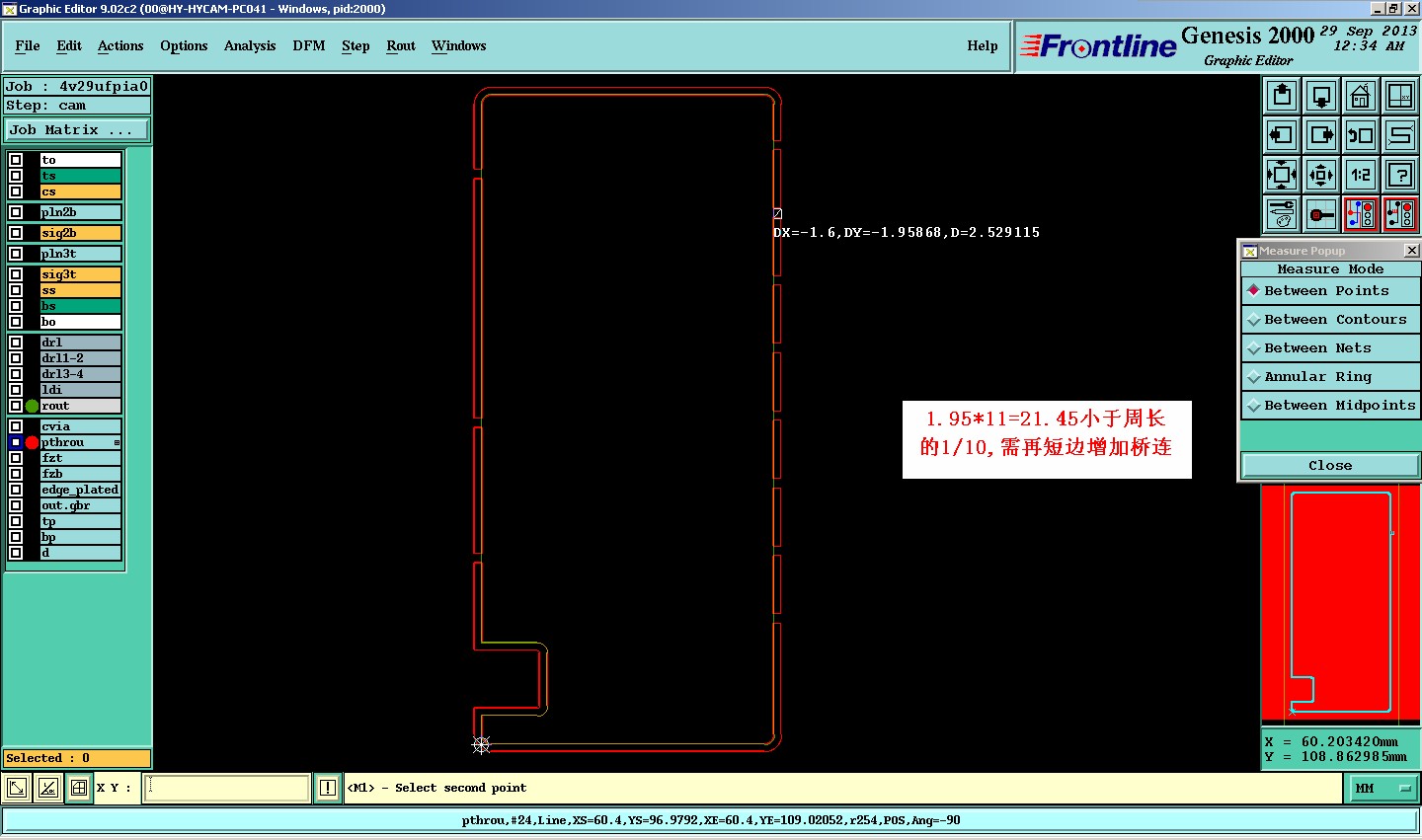Click the black-nets traffic-light icon
Screen dimensions: 1422x840
point(1400,214)
